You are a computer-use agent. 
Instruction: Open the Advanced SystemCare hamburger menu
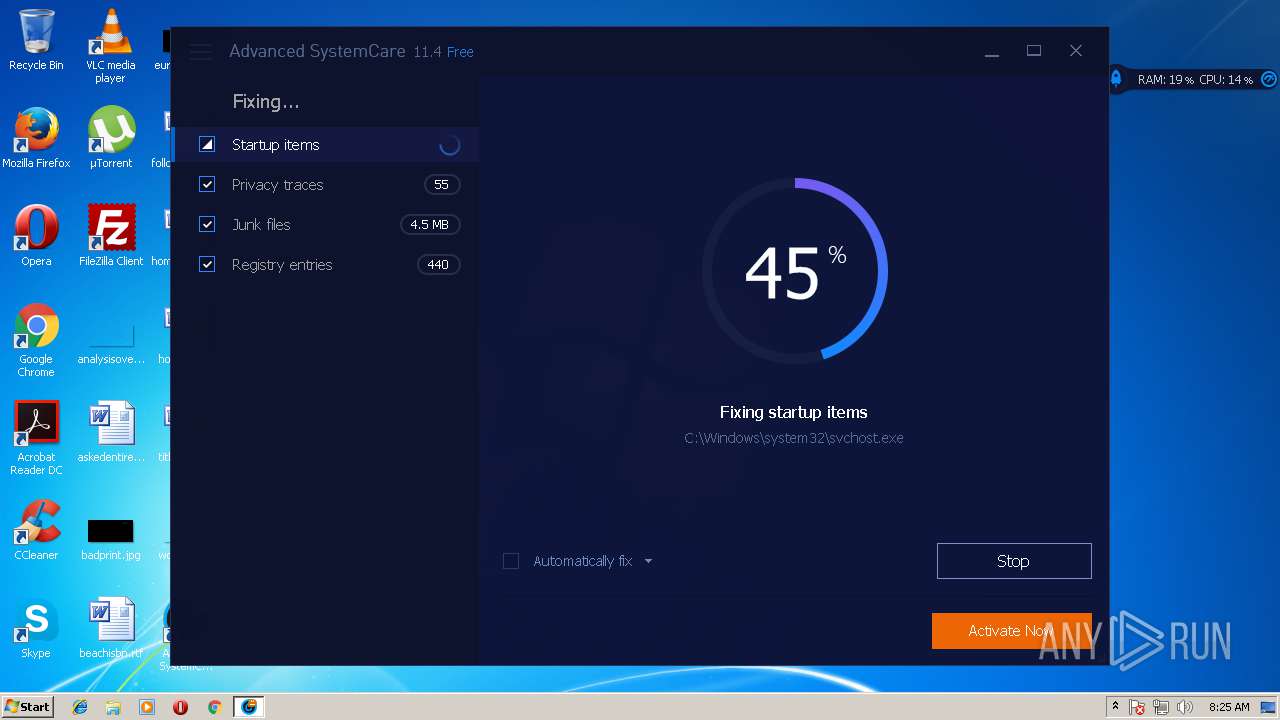[201, 52]
